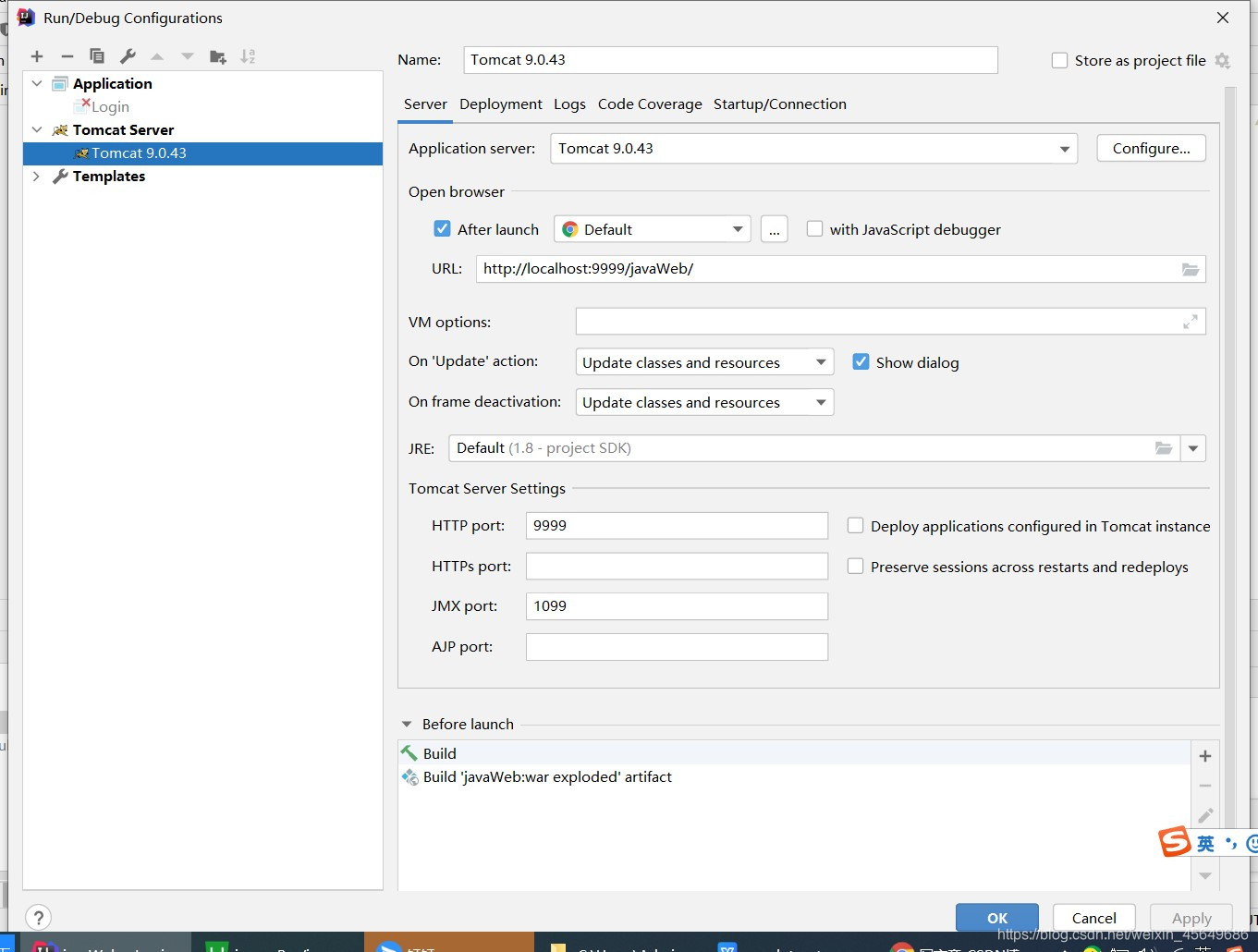Expand the VM options field with the expand icon
This screenshot has height=952, width=1258.
tap(1191, 322)
